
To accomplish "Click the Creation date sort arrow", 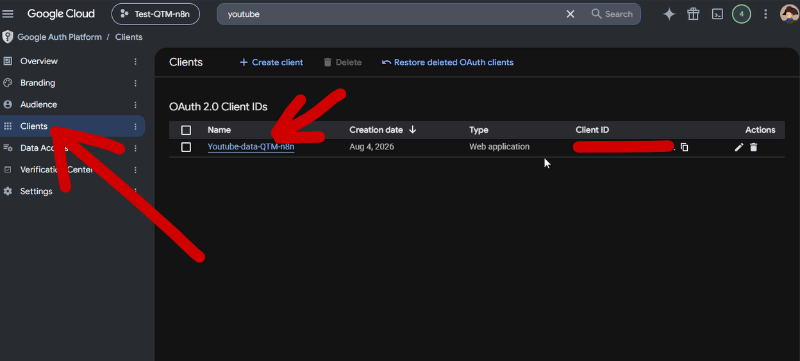I will [x=412, y=130].
